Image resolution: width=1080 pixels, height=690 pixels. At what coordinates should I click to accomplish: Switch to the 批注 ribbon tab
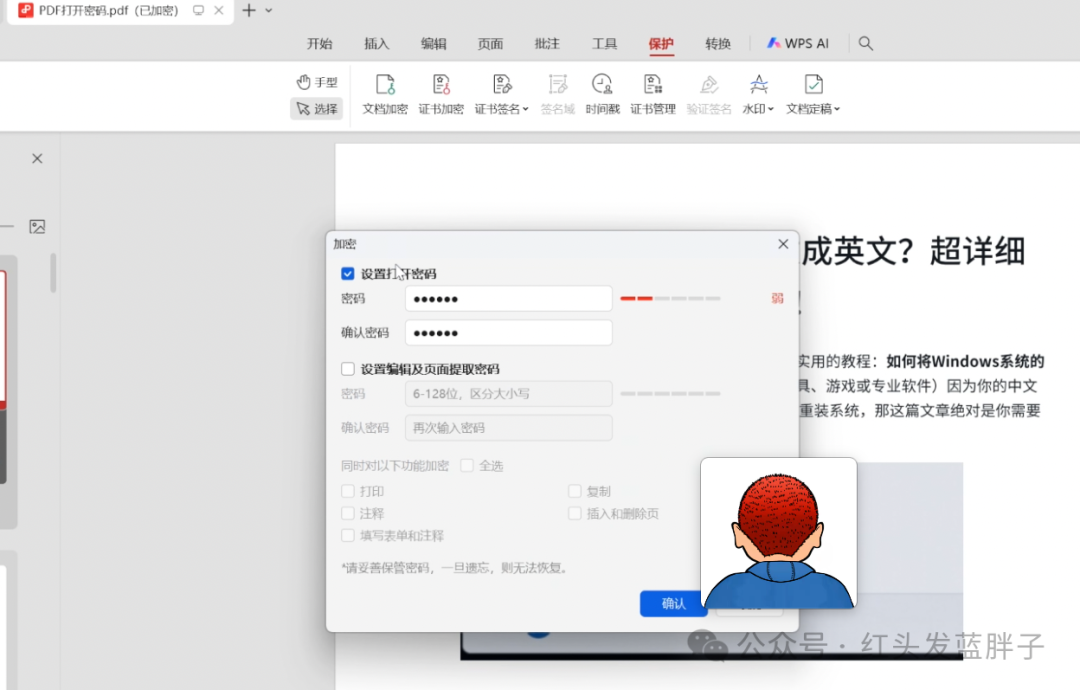tap(547, 44)
